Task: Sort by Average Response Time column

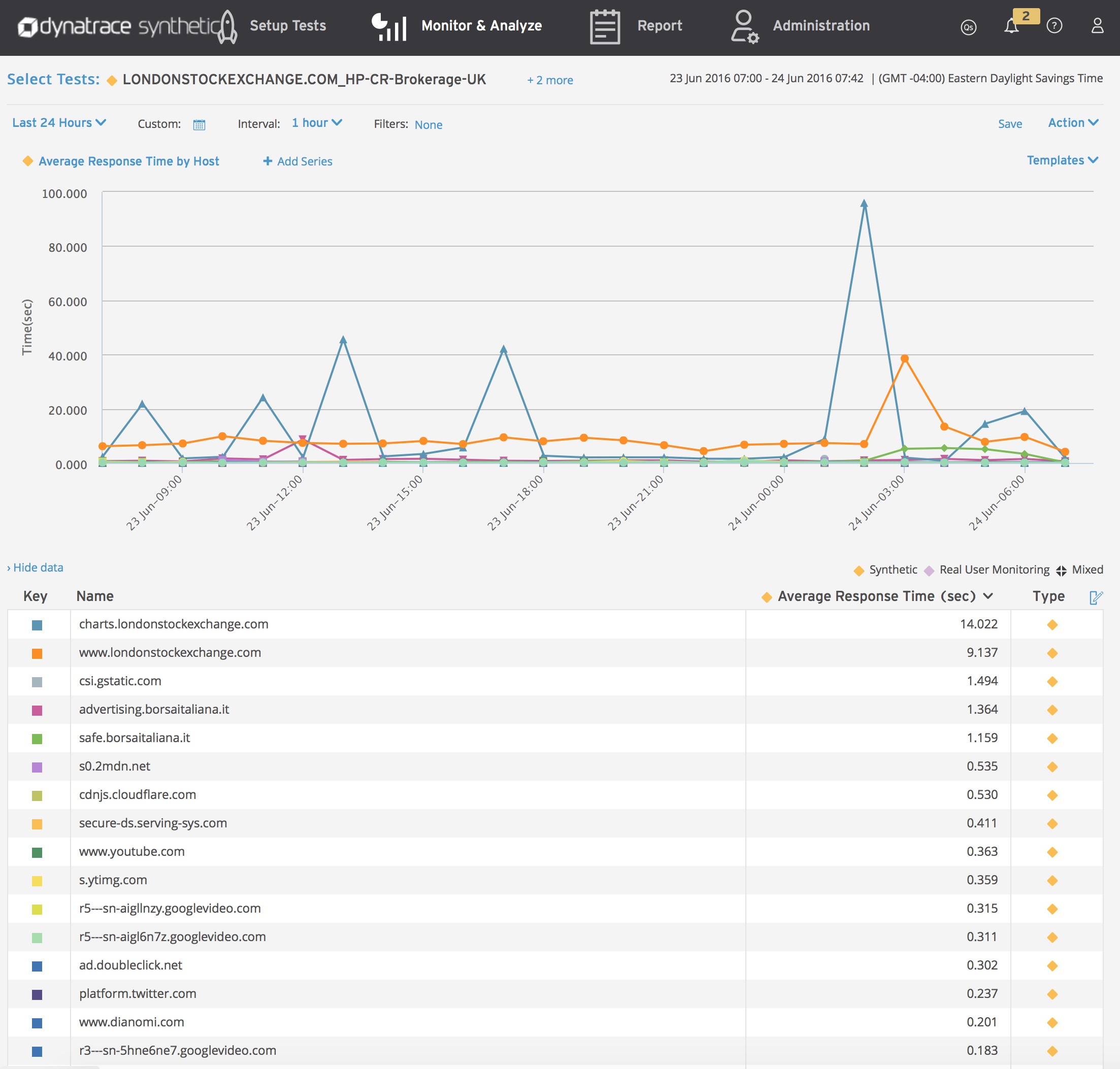Action: [x=877, y=596]
